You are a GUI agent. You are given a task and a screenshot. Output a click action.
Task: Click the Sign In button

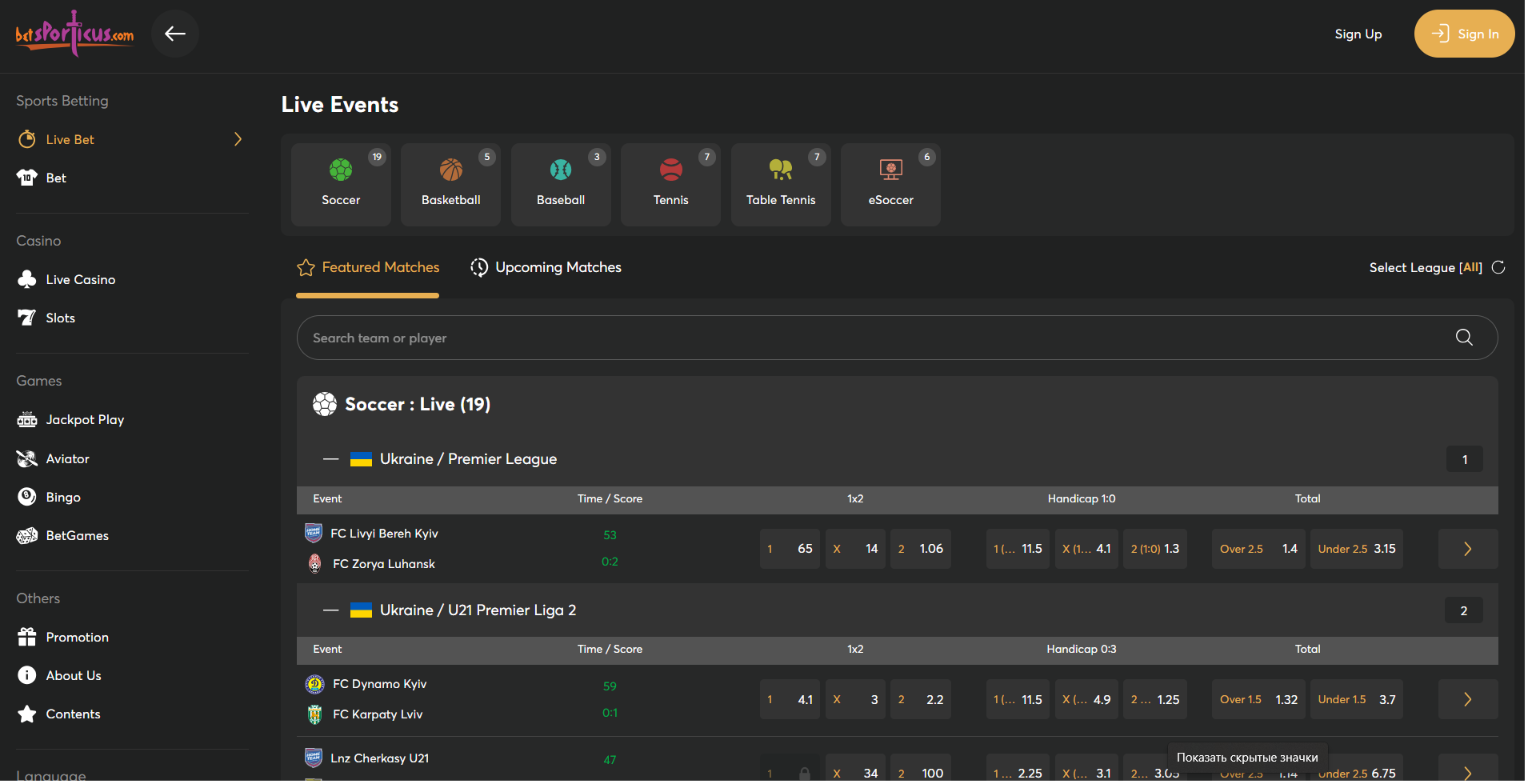pos(1464,34)
